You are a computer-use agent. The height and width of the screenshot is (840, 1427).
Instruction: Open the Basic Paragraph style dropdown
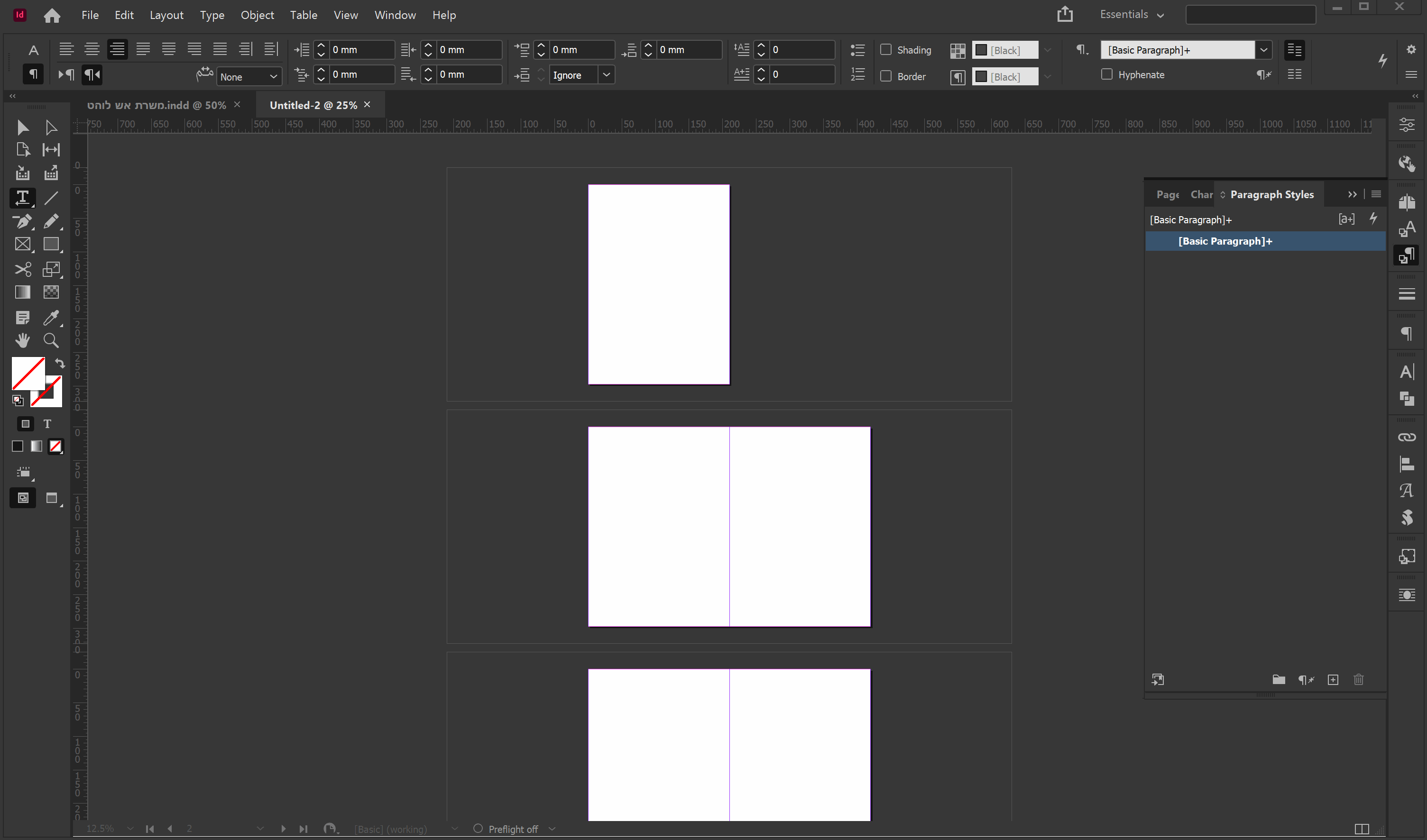click(x=1263, y=50)
